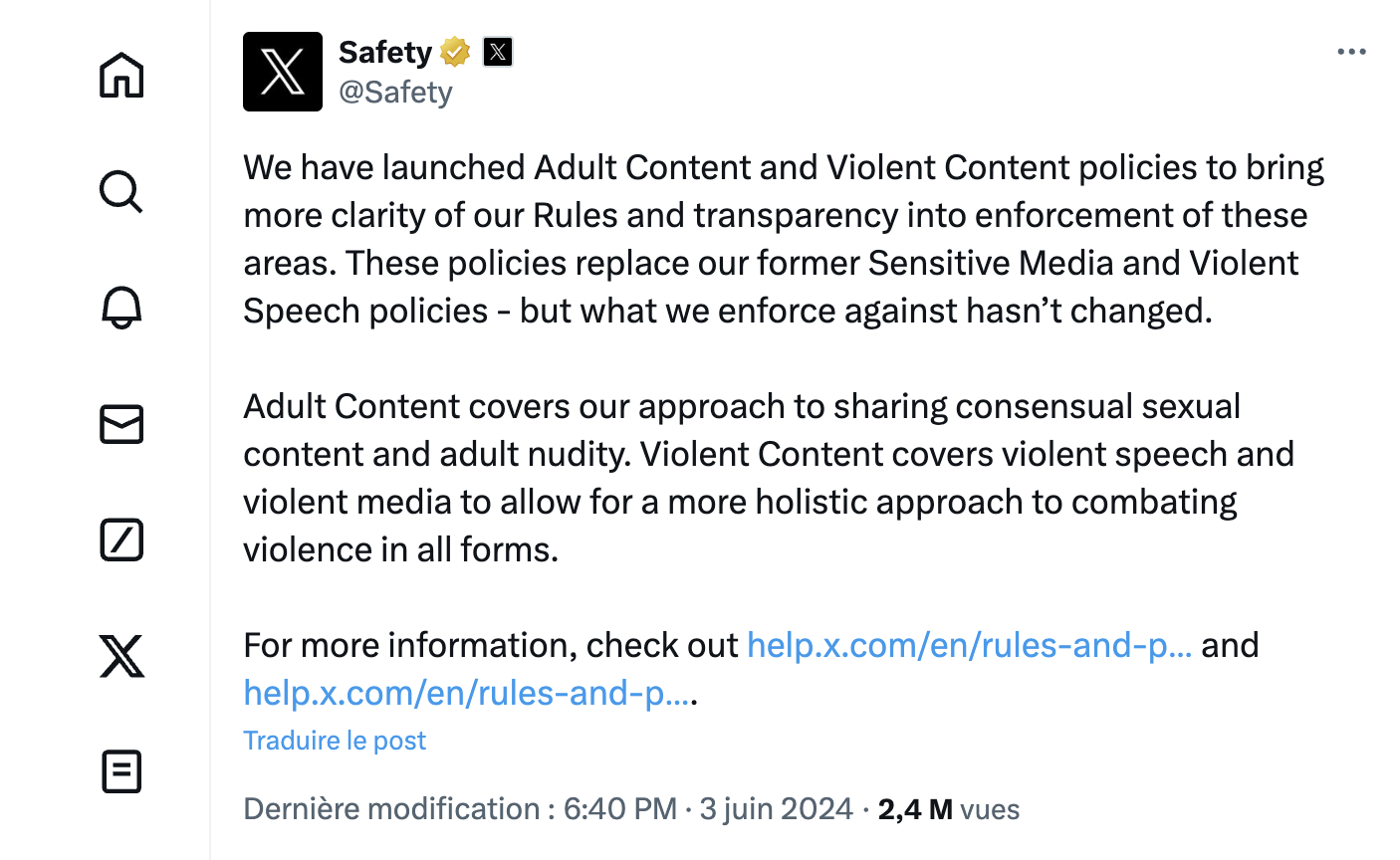Open Premium X icon in sidebar
This screenshot has height=860, width=1400.
(121, 656)
